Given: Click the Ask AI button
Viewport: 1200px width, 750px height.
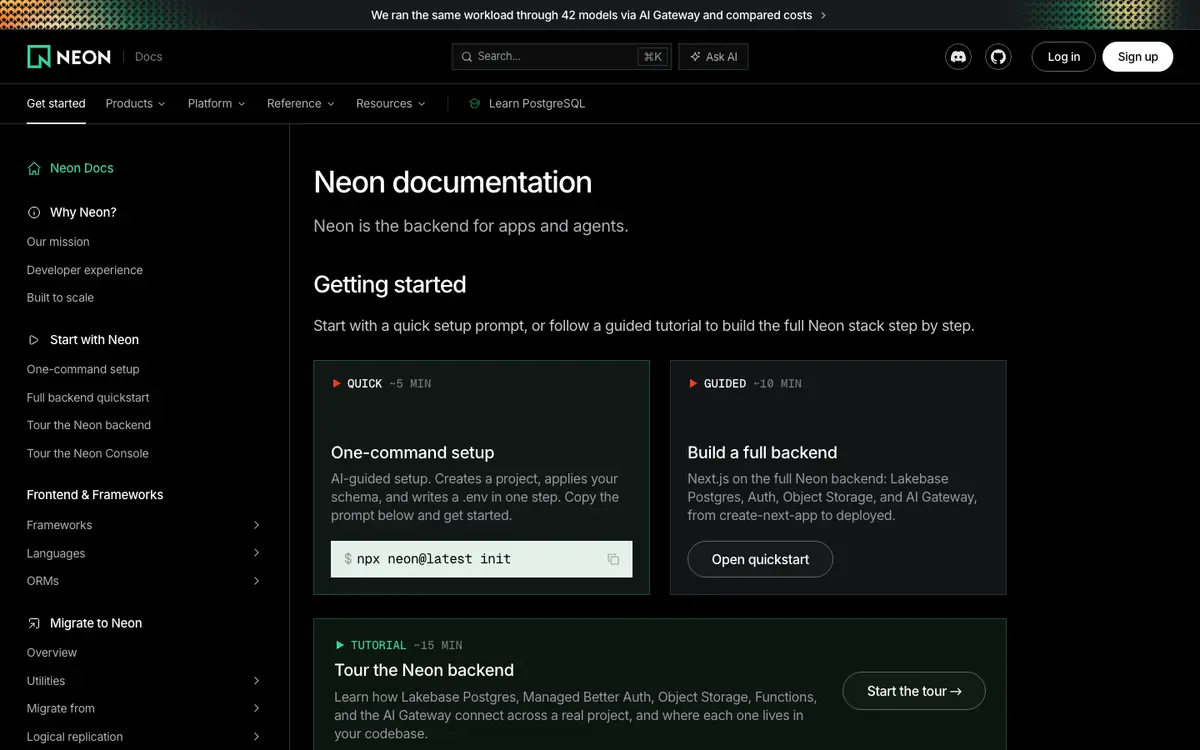Looking at the screenshot, I should pyautogui.click(x=713, y=57).
